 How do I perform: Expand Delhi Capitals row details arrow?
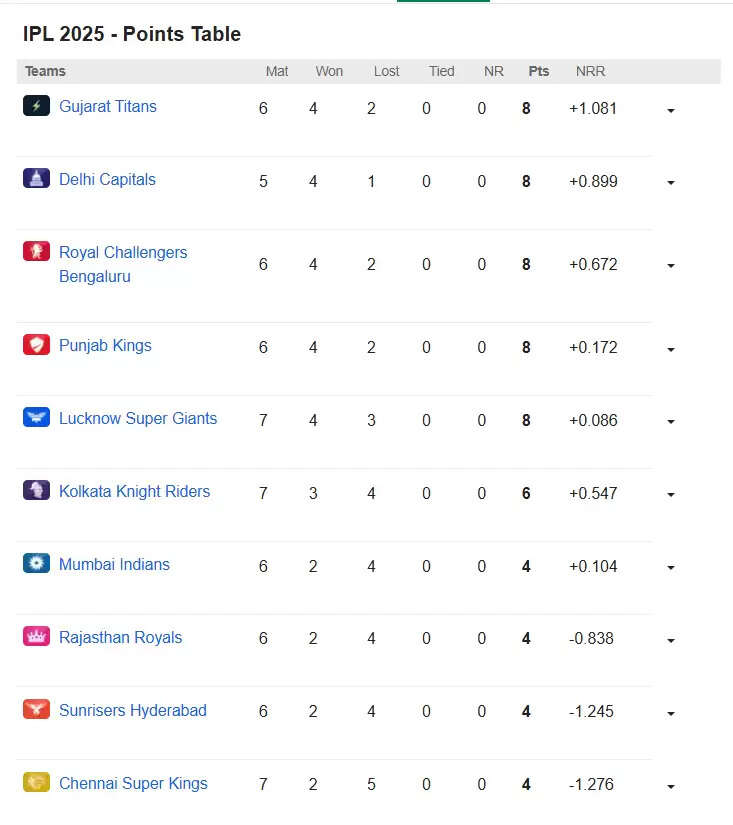tap(671, 183)
